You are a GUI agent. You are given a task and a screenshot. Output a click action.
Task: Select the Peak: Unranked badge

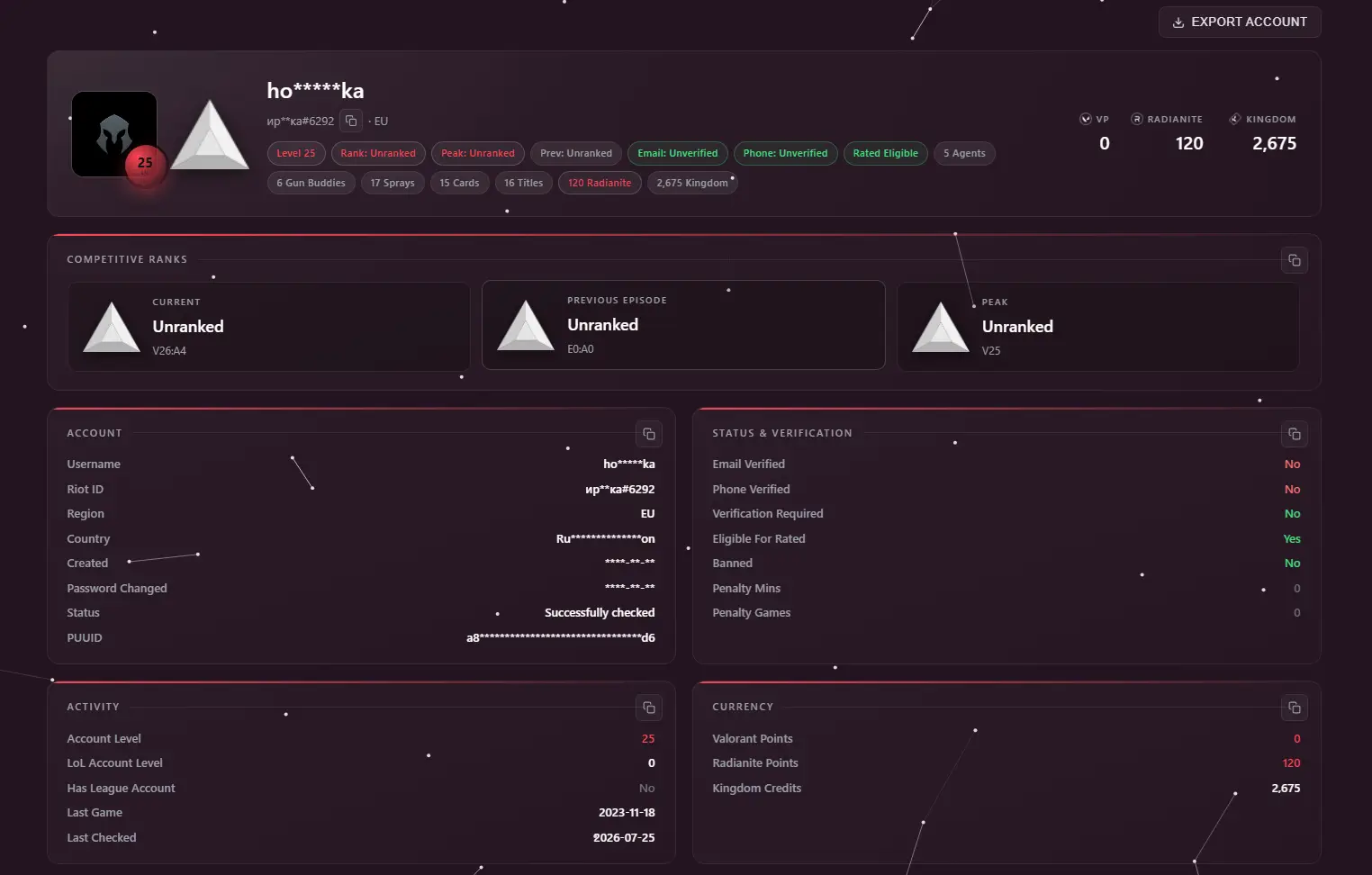coord(478,153)
